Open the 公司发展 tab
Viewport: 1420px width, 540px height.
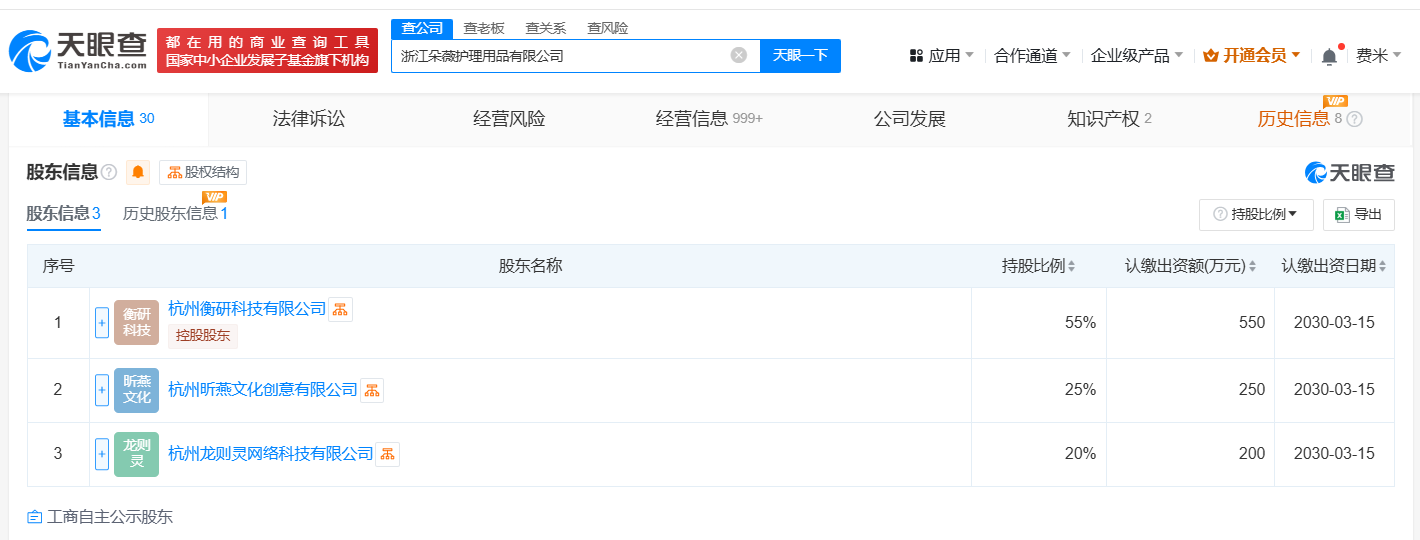(909, 119)
